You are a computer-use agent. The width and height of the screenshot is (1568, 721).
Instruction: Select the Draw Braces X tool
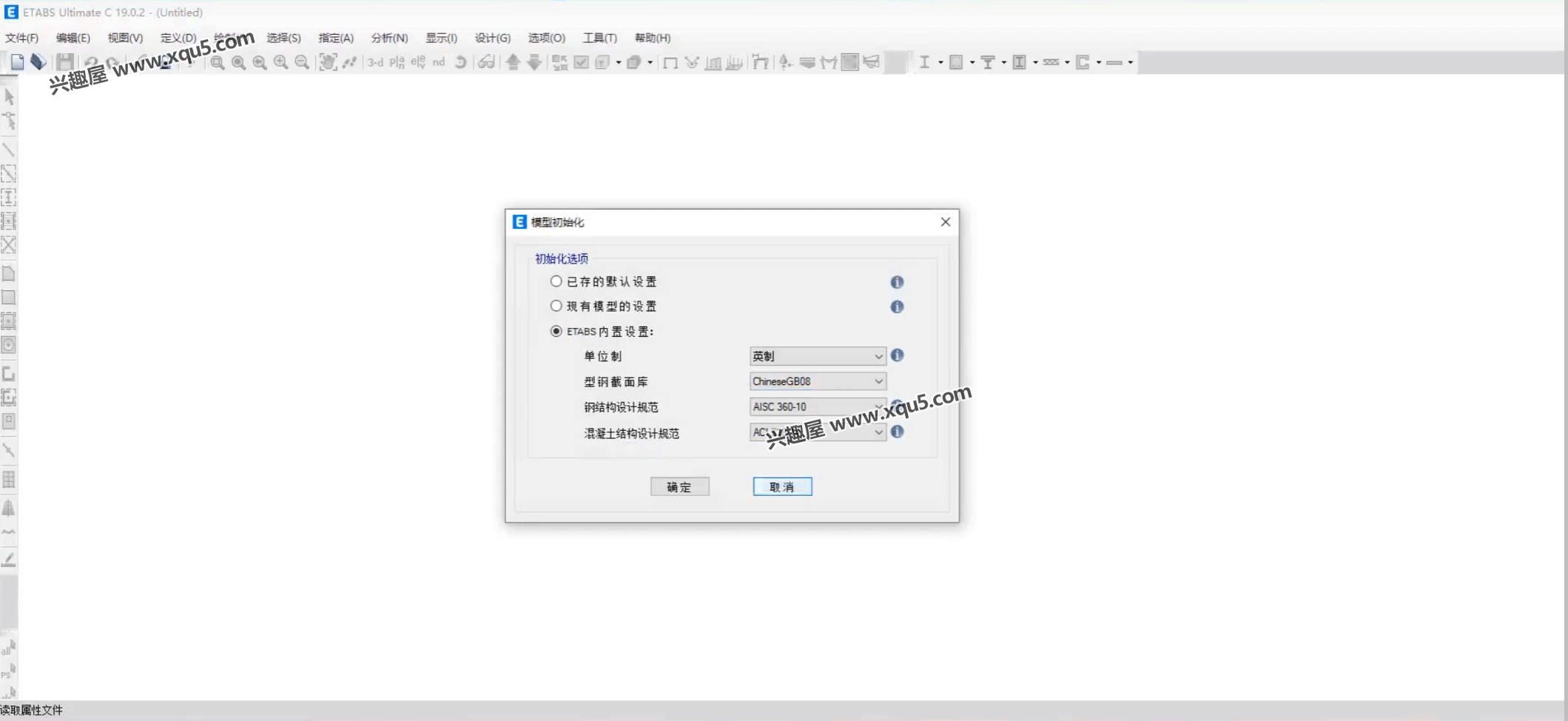pyautogui.click(x=9, y=244)
